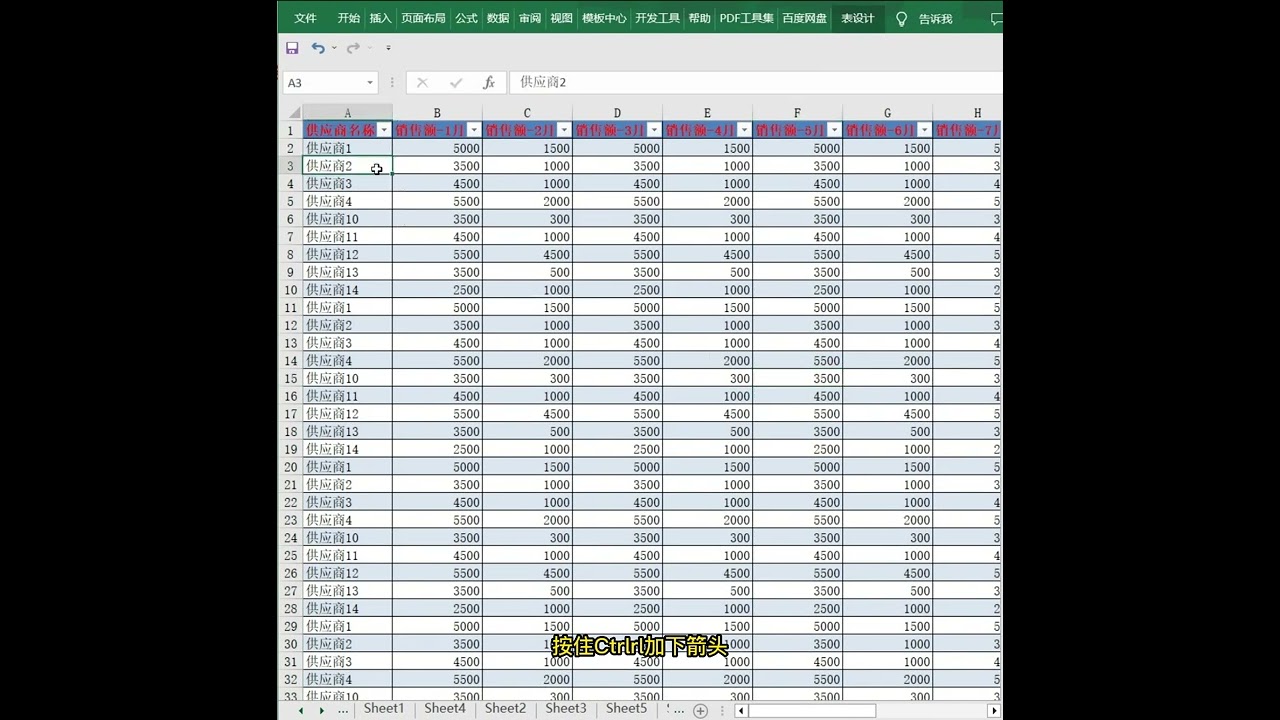Viewport: 1280px width, 720px height.
Task: Click cell A10 with 供应商14
Action: (347, 290)
